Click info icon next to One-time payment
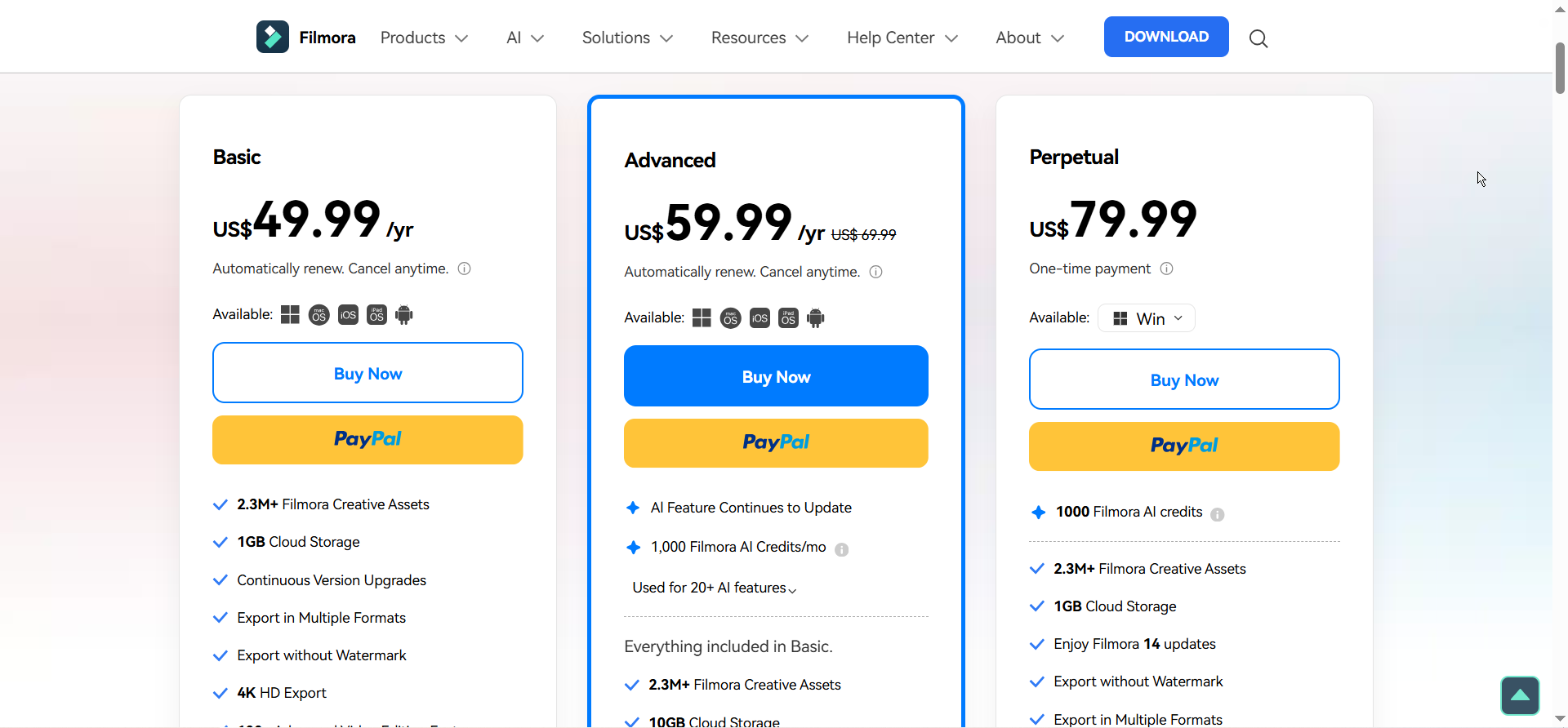The image size is (1568, 728). pyautogui.click(x=1167, y=269)
